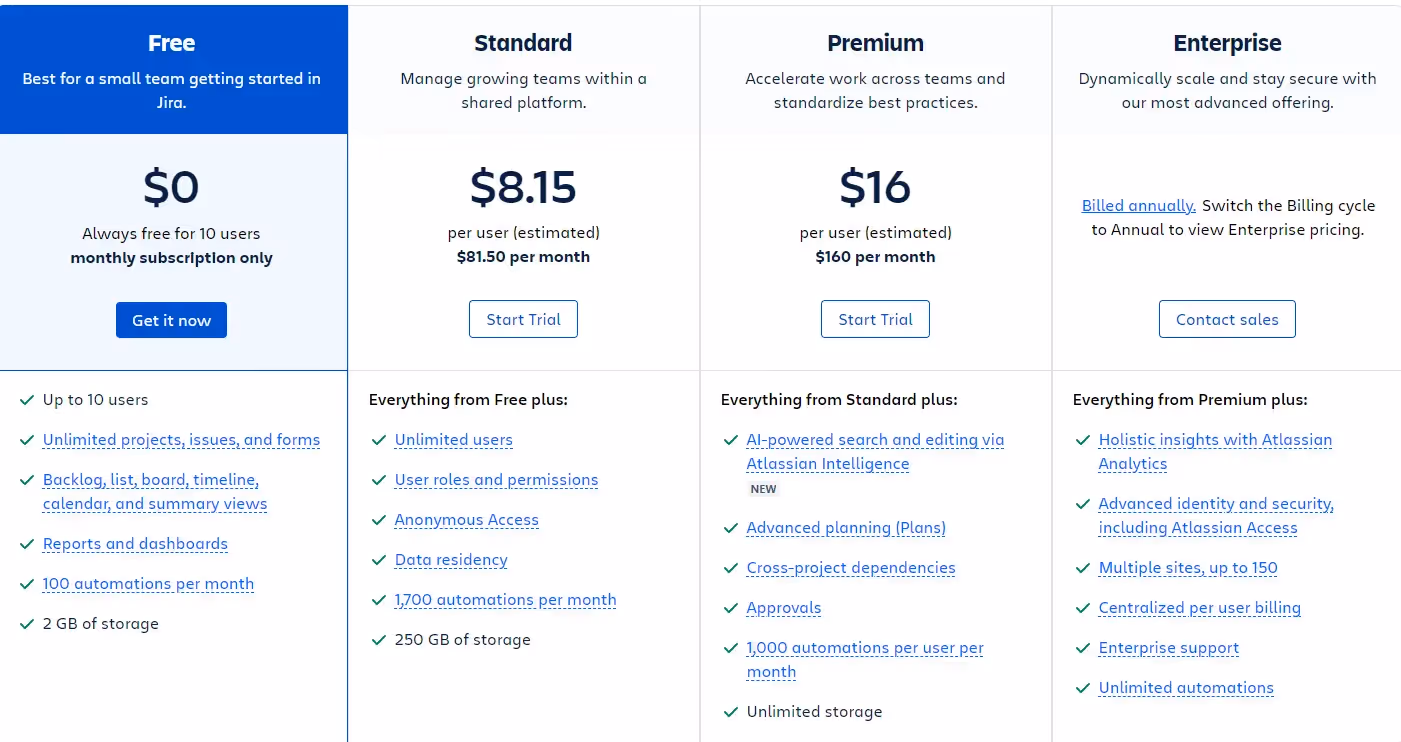Viewport: 1401px width, 742px height.
Task: Open the Reports and dashboards link
Action: point(135,543)
